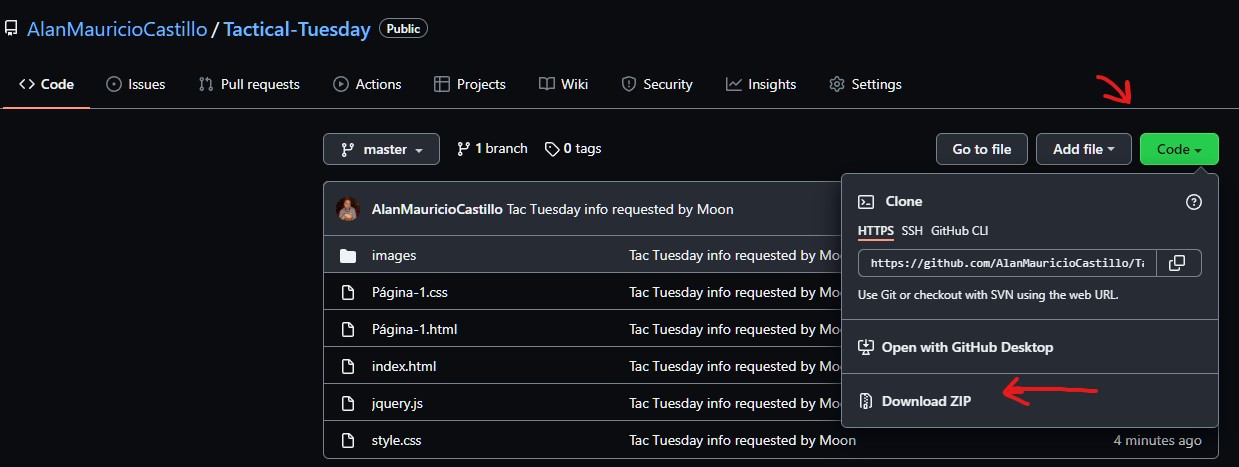The image size is (1239, 467).
Task: Click the commit author avatar thumbnail
Action: pos(348,209)
